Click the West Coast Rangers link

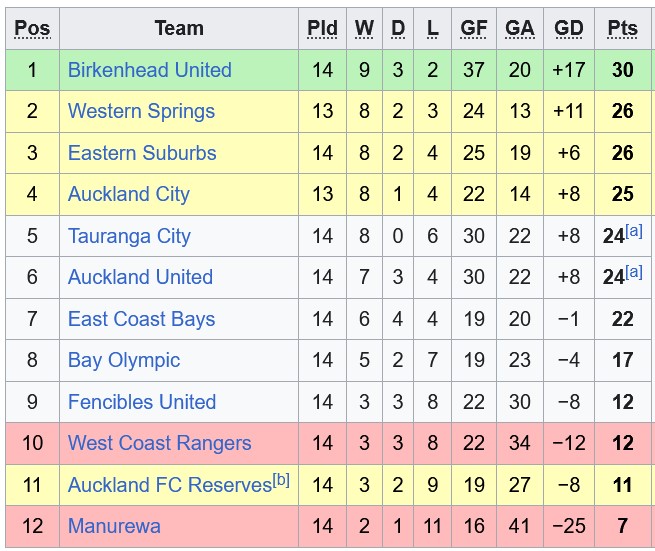(x=159, y=443)
